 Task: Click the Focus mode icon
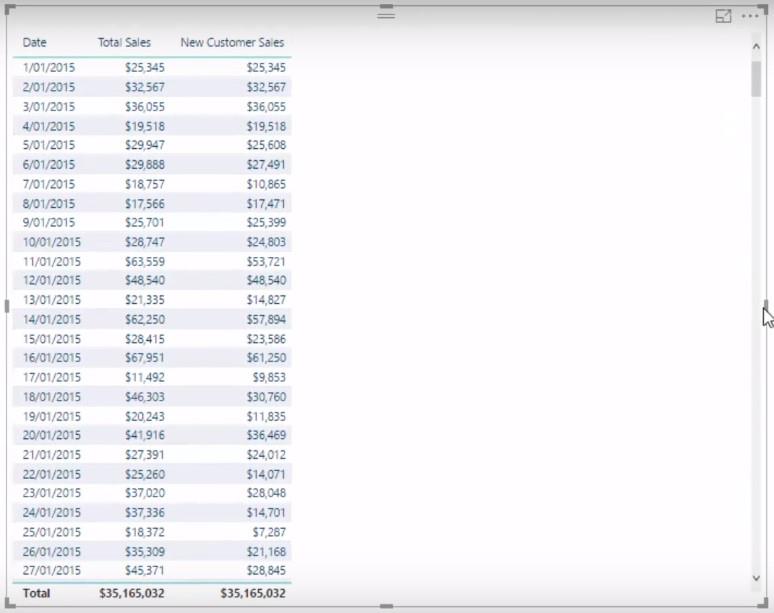click(723, 16)
